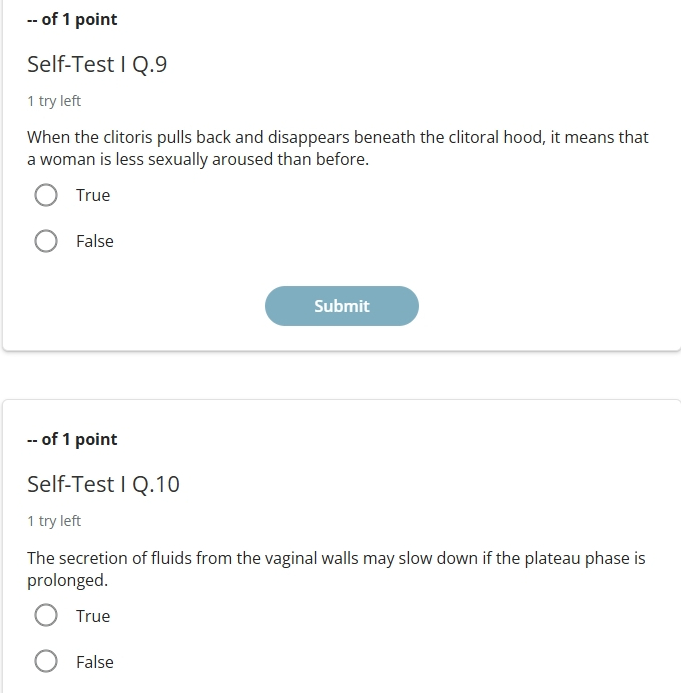
Task: Choose the True radio button for Q.10
Action: [46, 615]
